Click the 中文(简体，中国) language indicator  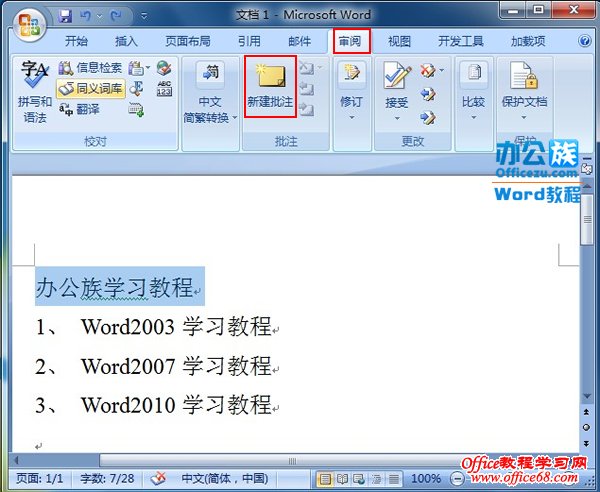(225, 478)
